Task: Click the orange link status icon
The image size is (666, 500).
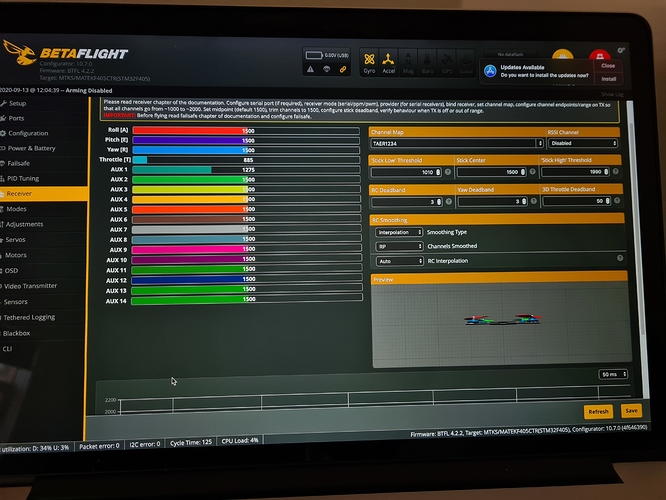Action: [x=343, y=69]
